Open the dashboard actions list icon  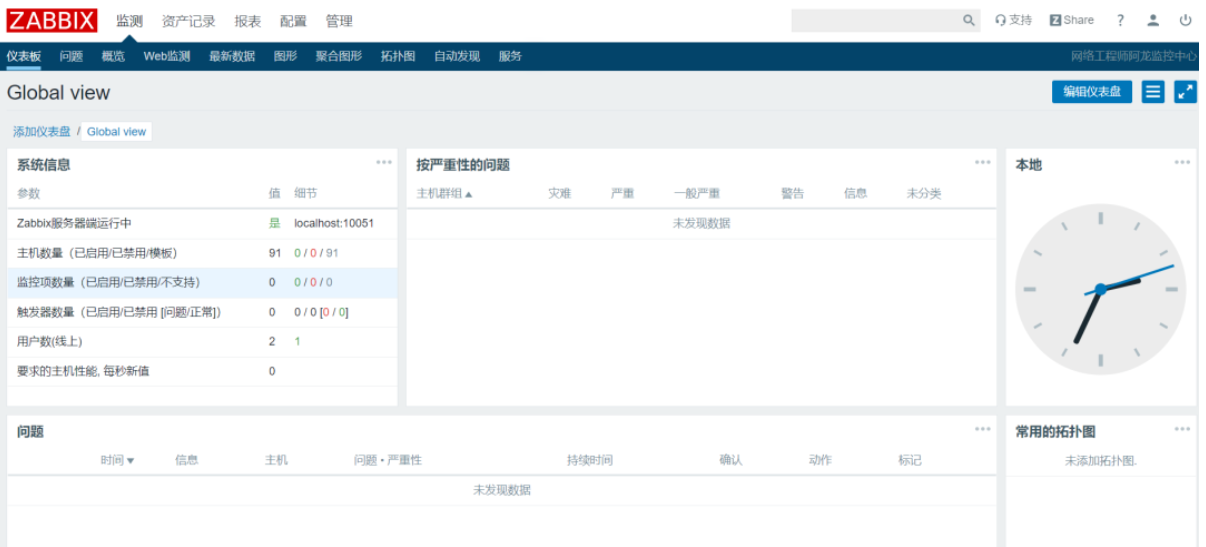pyautogui.click(x=1153, y=92)
